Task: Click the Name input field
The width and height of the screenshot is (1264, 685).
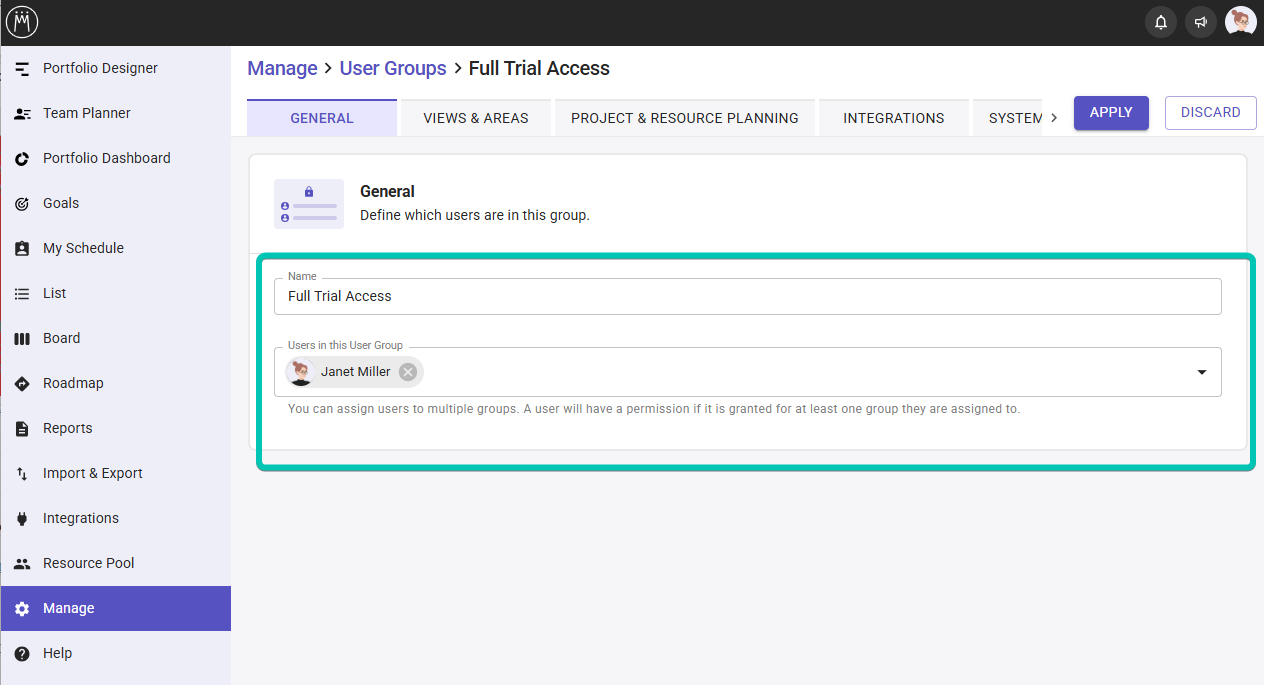Action: pos(747,296)
